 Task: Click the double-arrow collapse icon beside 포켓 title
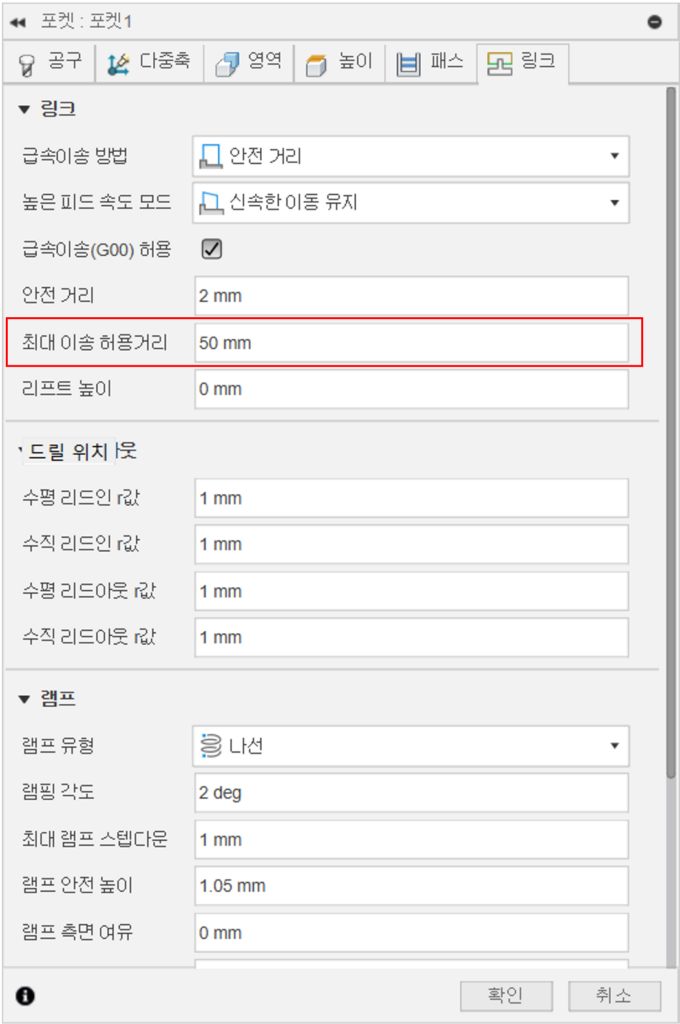18,22
